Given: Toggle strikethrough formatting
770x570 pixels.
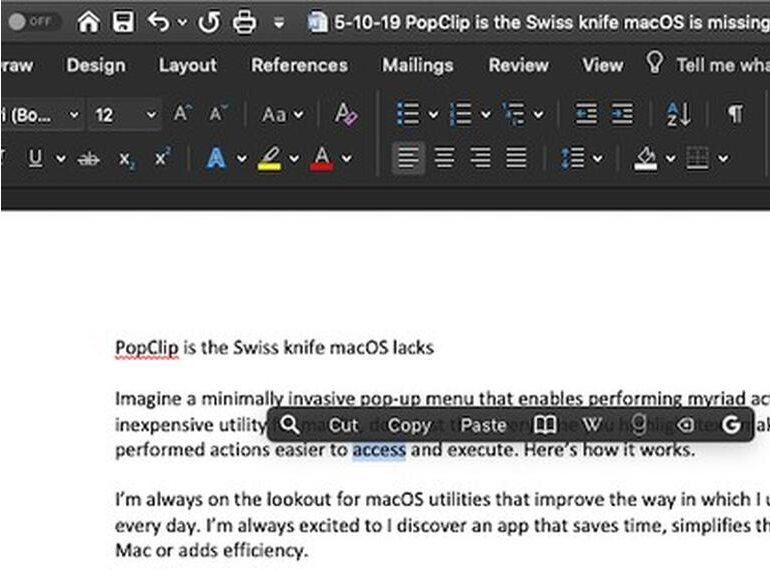Looking at the screenshot, I should click(89, 159).
